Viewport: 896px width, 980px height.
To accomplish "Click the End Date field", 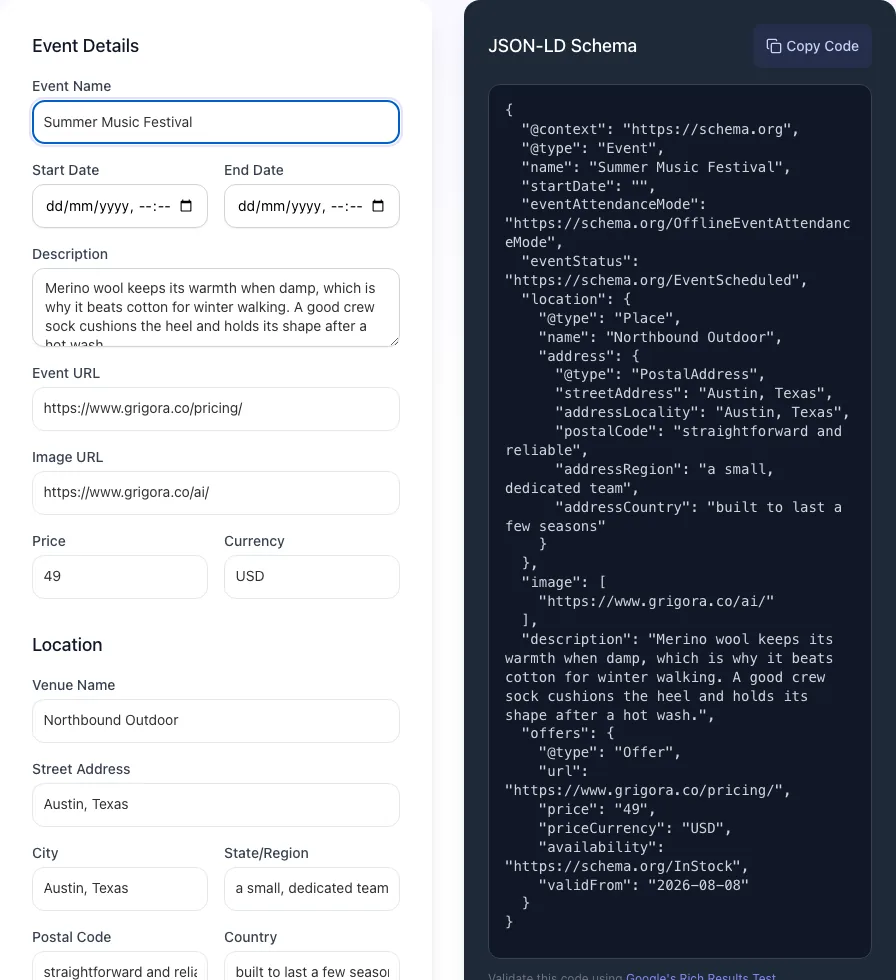I will pos(312,206).
